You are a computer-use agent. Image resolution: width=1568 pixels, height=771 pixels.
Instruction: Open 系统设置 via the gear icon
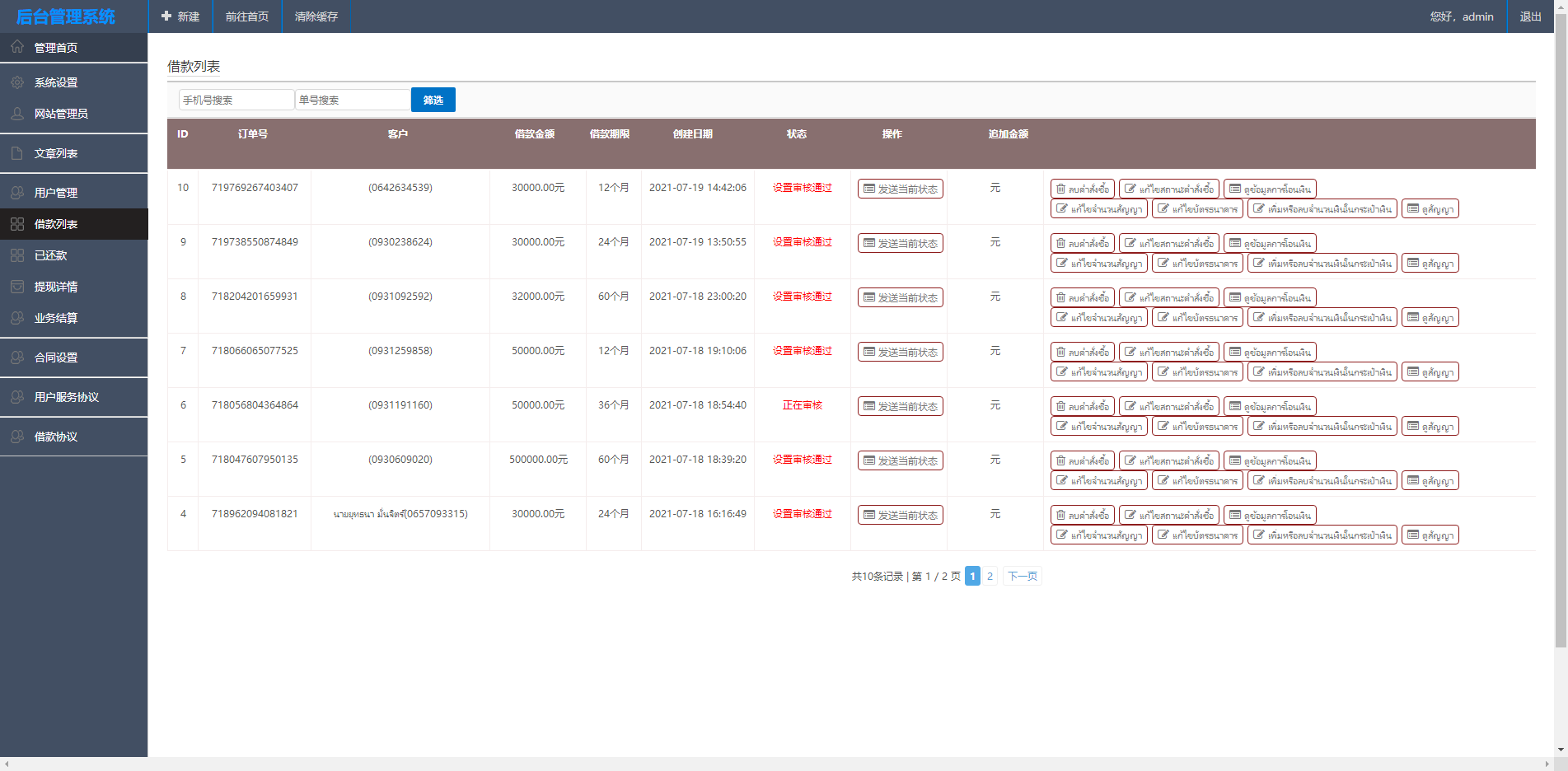coord(17,82)
